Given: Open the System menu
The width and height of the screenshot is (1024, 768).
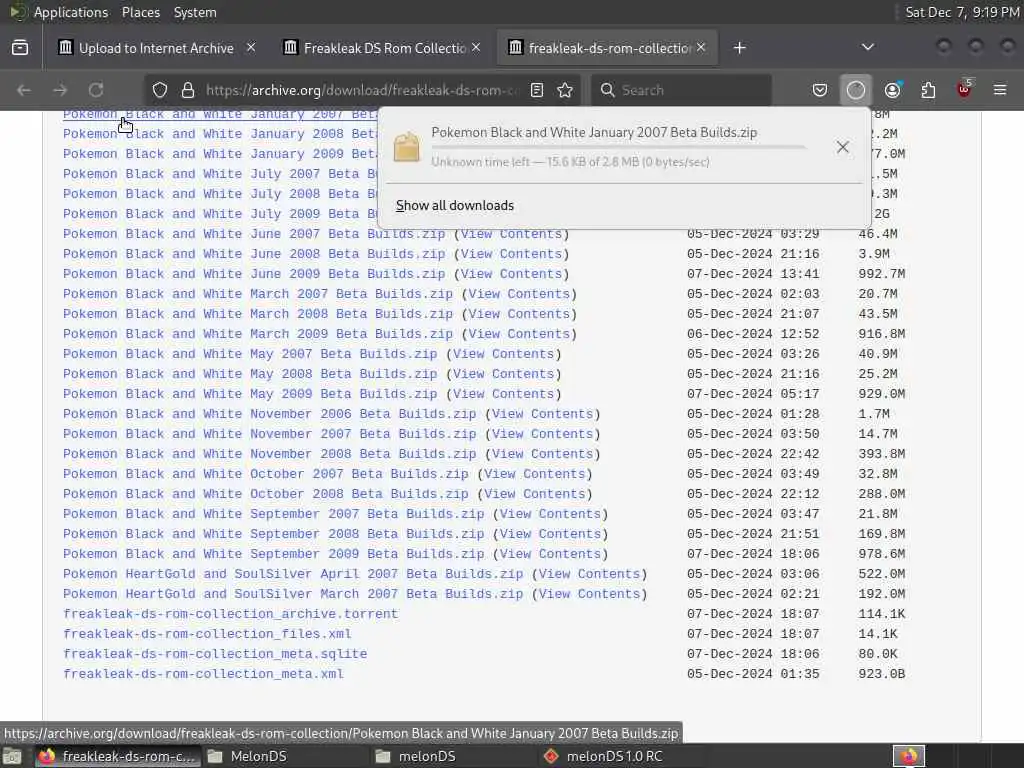Looking at the screenshot, I should coord(195,12).
